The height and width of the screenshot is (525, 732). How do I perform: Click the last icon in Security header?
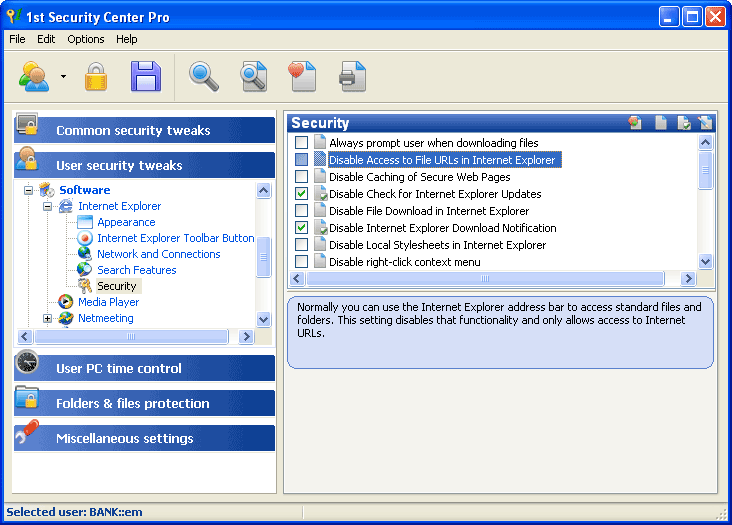705,123
